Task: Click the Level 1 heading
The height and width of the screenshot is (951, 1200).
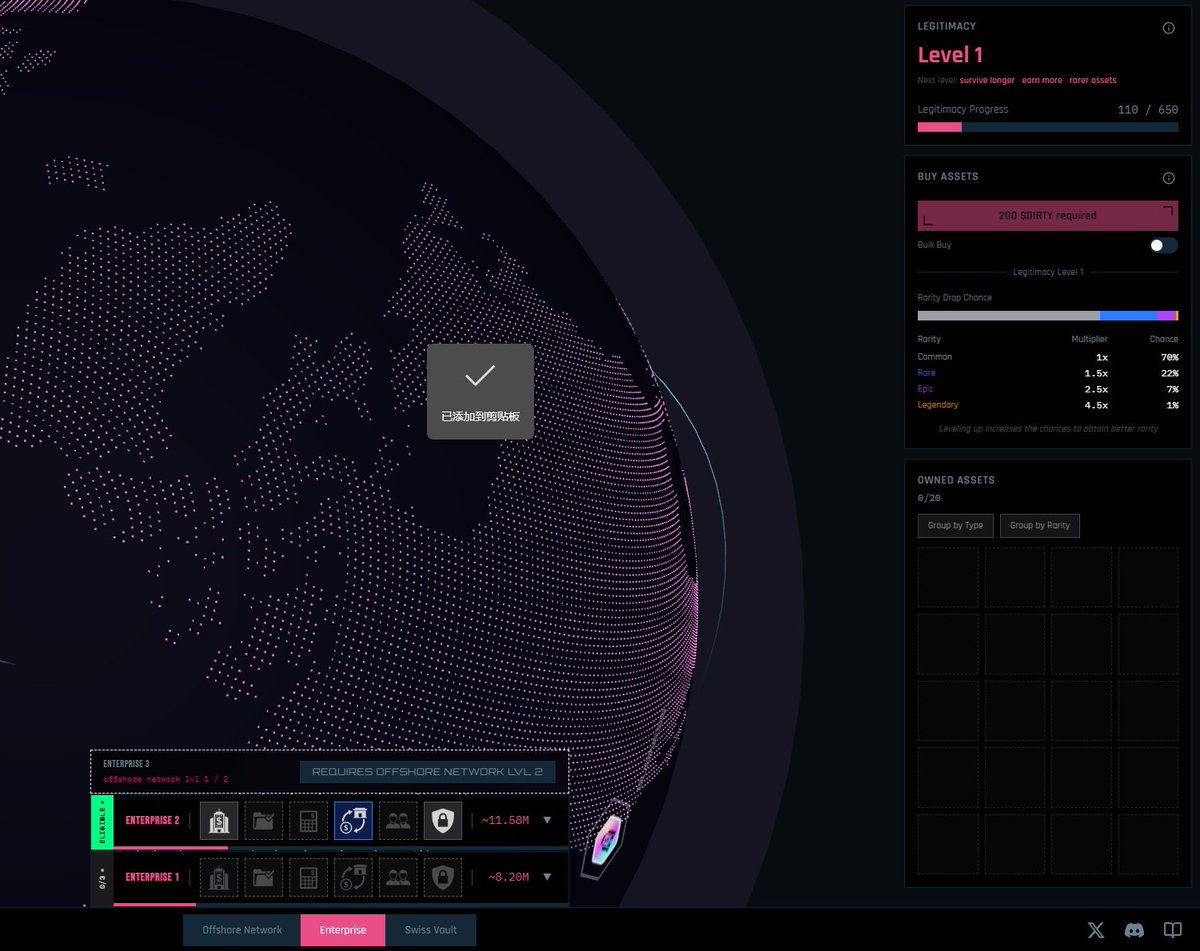Action: coord(951,55)
